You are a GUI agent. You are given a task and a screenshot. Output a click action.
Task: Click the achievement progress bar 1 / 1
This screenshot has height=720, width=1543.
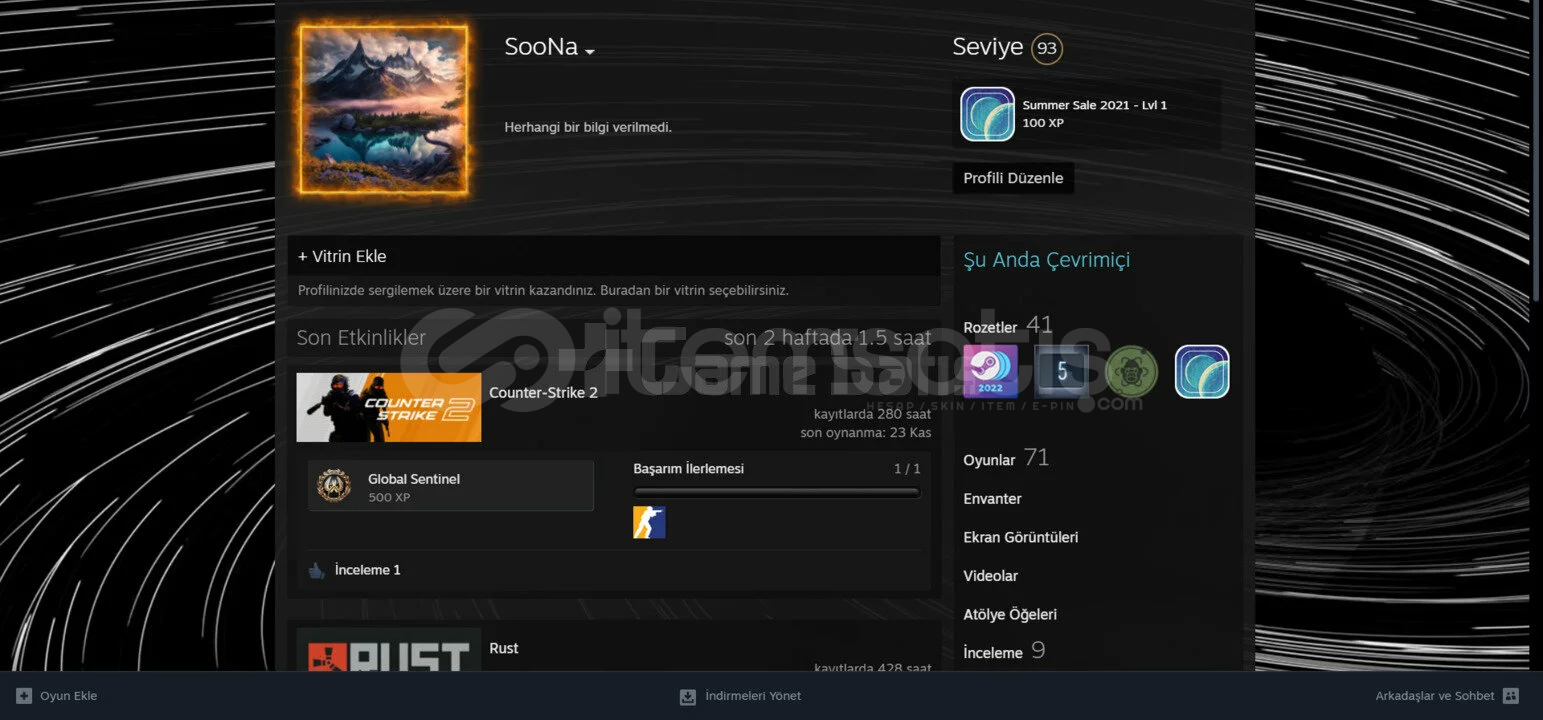[777, 492]
